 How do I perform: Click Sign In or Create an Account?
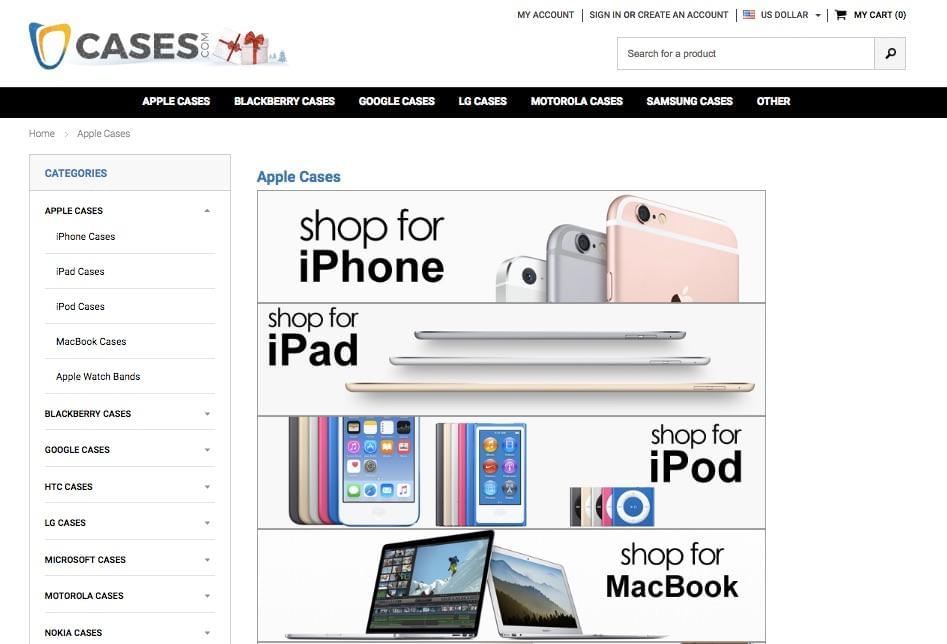[x=658, y=14]
